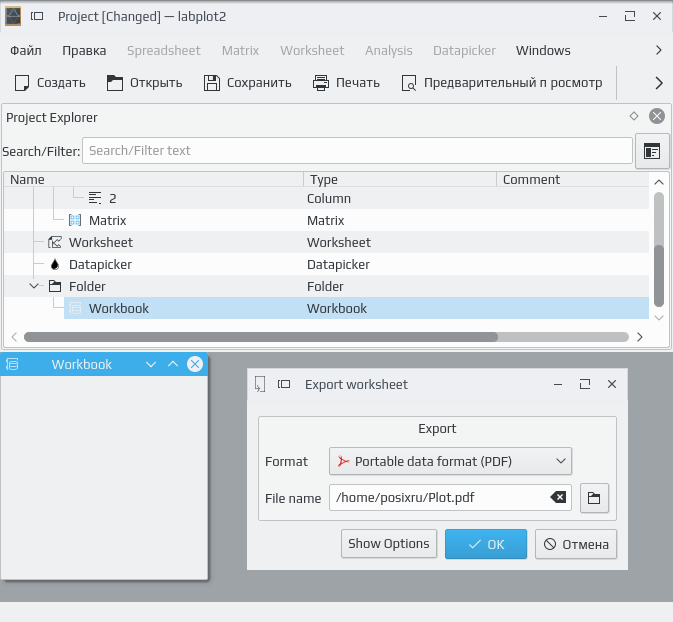Collapse the Folder node in tree

click(34, 286)
